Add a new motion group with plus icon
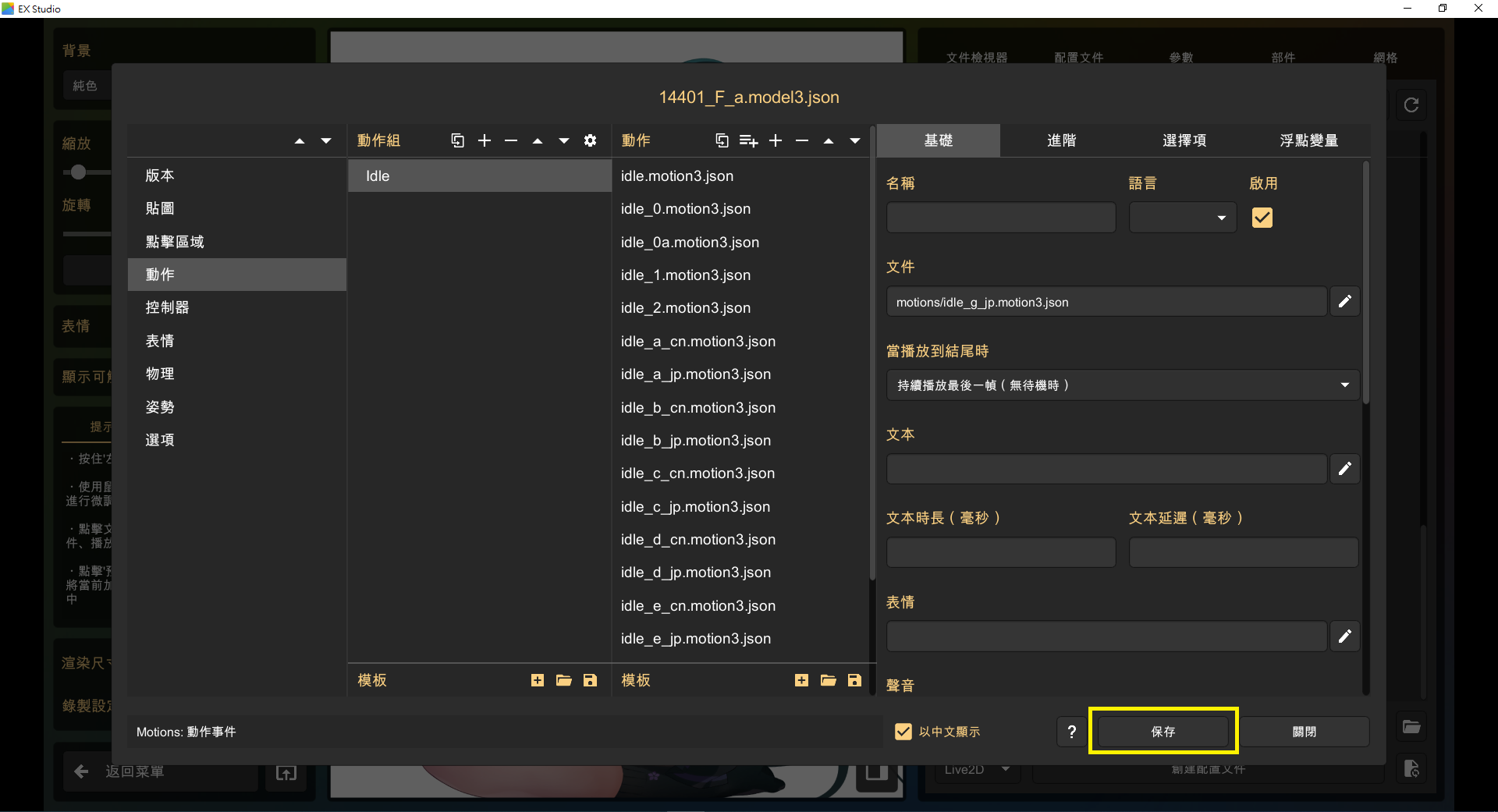 [x=485, y=140]
